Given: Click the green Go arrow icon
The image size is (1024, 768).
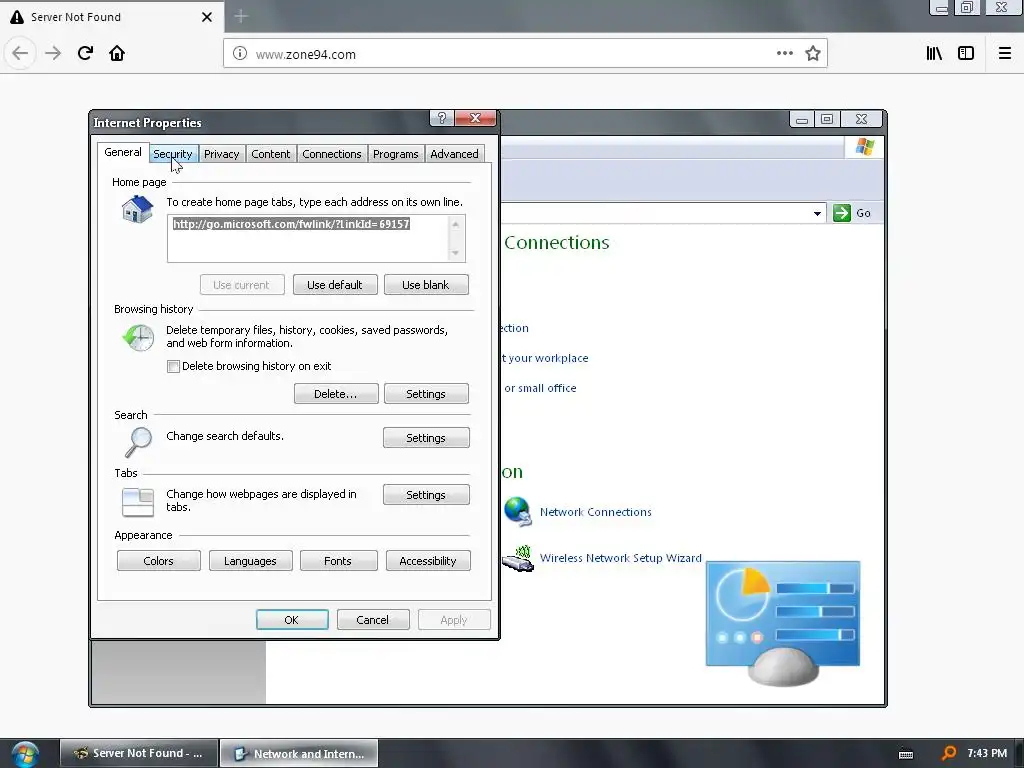Looking at the screenshot, I should (x=842, y=213).
